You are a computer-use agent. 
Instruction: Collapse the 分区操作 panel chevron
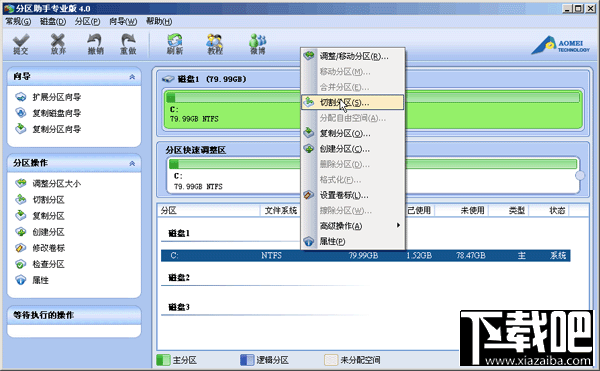(x=132, y=163)
